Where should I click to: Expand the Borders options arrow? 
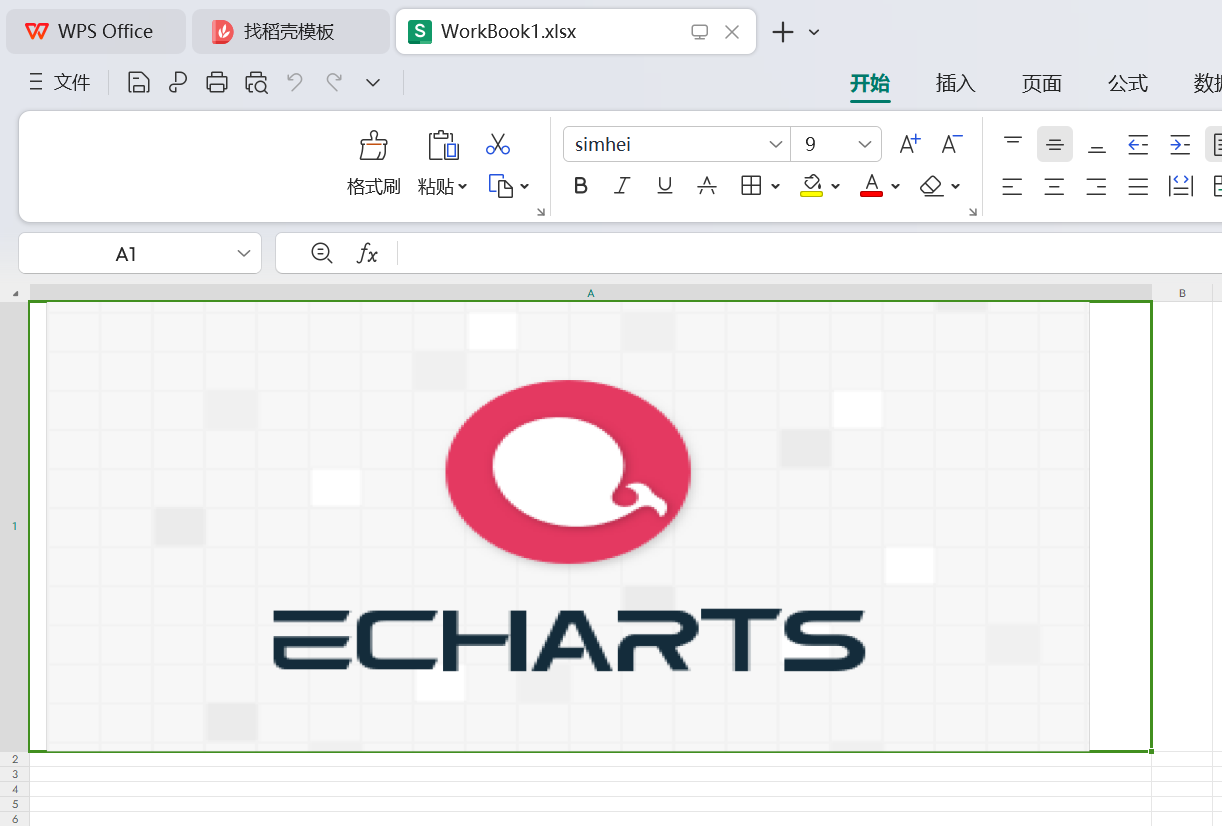(775, 186)
